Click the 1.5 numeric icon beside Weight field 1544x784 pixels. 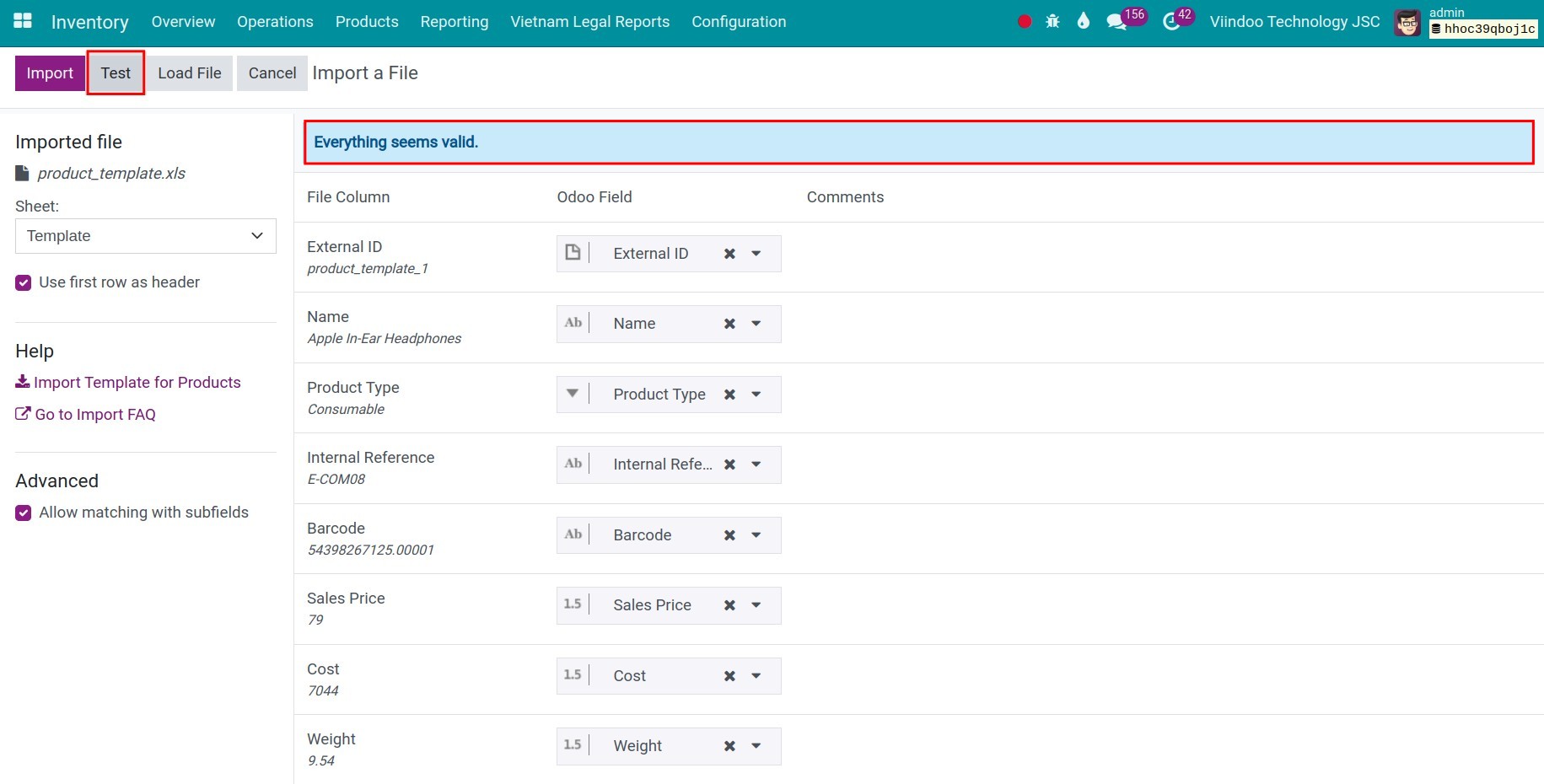573,744
